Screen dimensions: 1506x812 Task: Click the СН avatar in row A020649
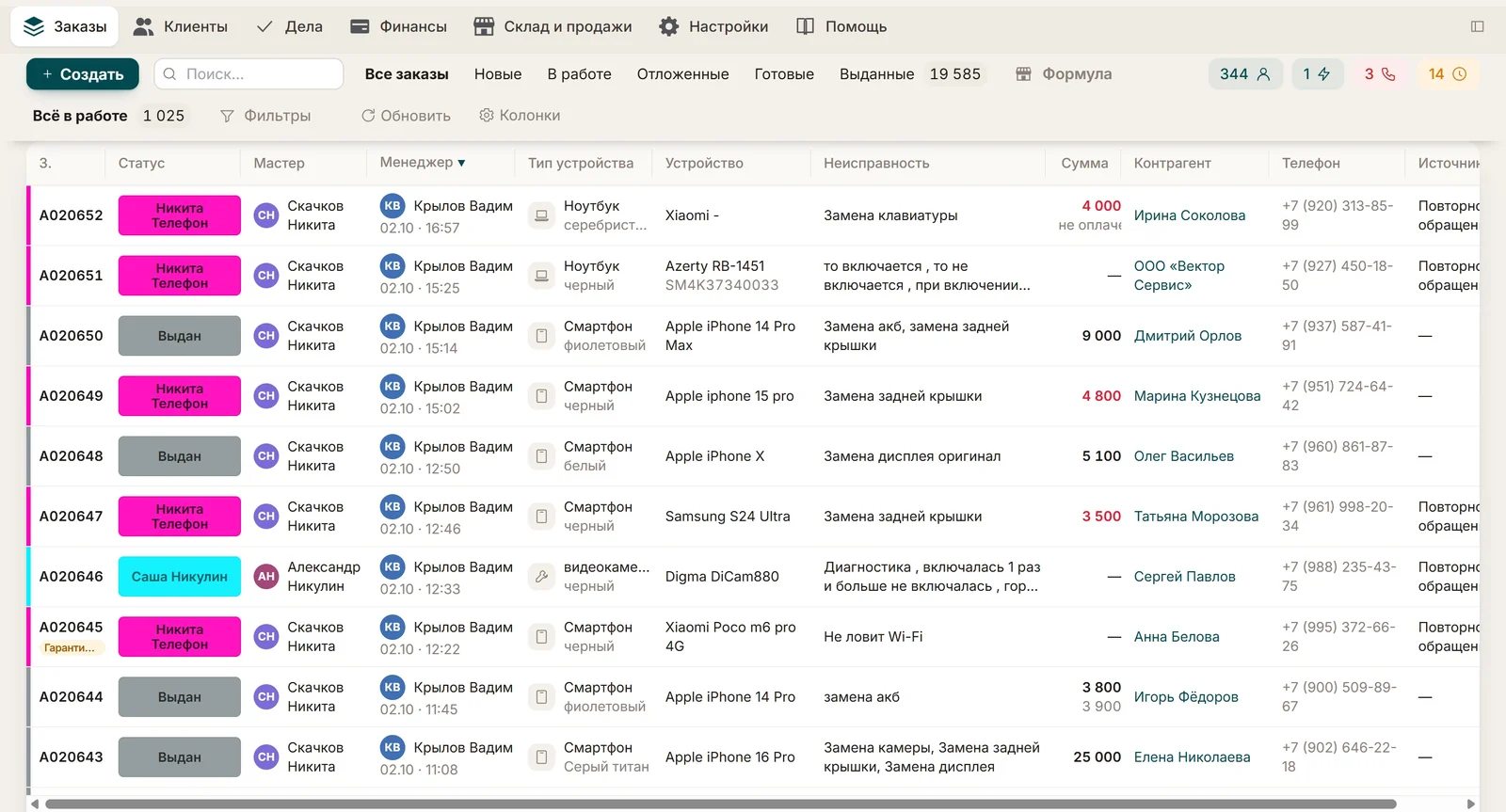pos(266,396)
